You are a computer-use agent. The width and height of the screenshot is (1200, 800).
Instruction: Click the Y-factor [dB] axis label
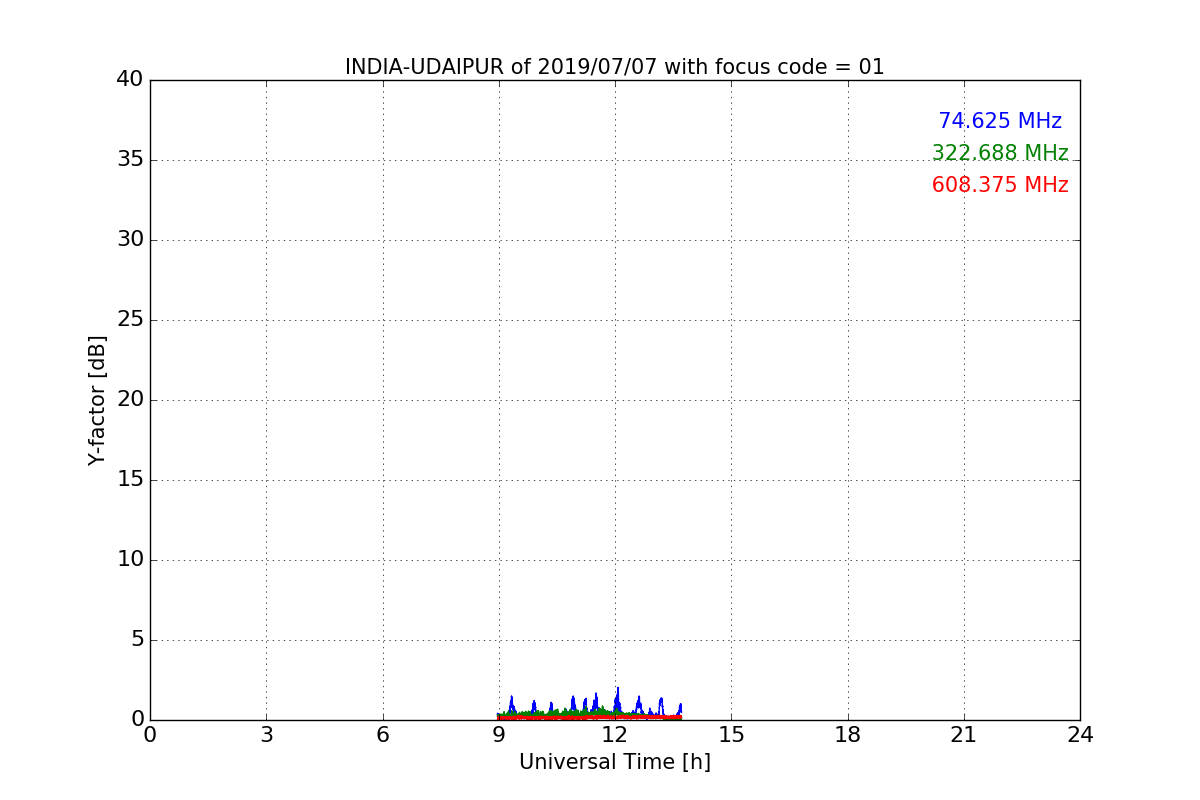[x=97, y=400]
